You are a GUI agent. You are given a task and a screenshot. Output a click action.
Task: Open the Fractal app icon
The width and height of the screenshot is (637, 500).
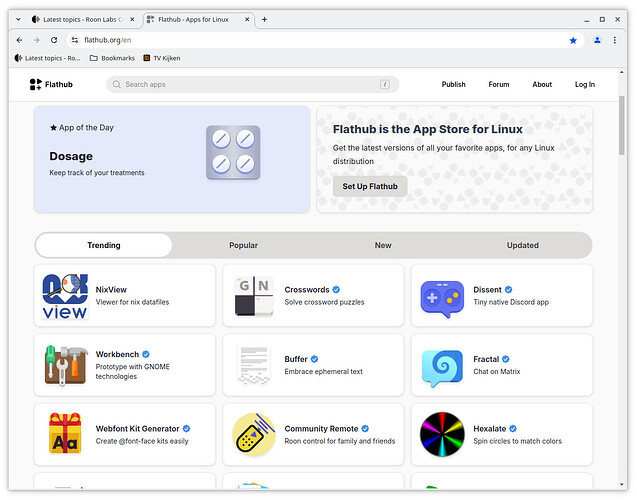click(x=442, y=368)
